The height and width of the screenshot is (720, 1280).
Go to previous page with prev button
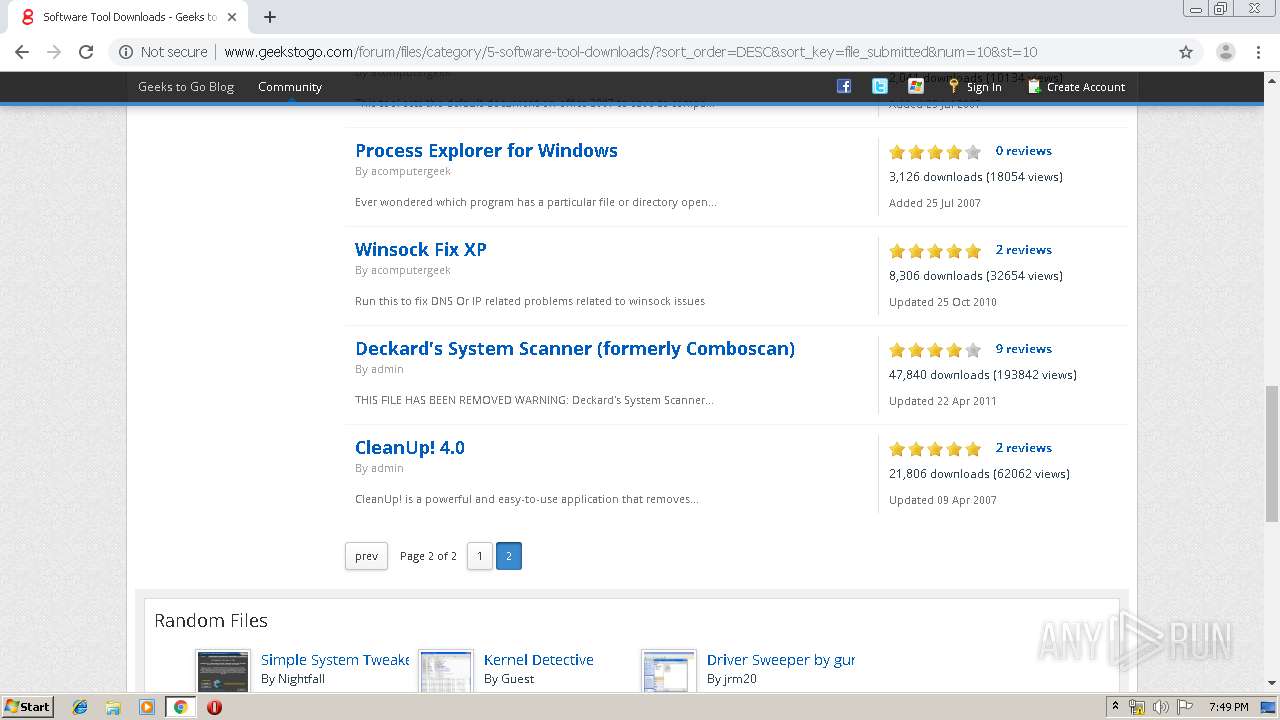tap(366, 556)
